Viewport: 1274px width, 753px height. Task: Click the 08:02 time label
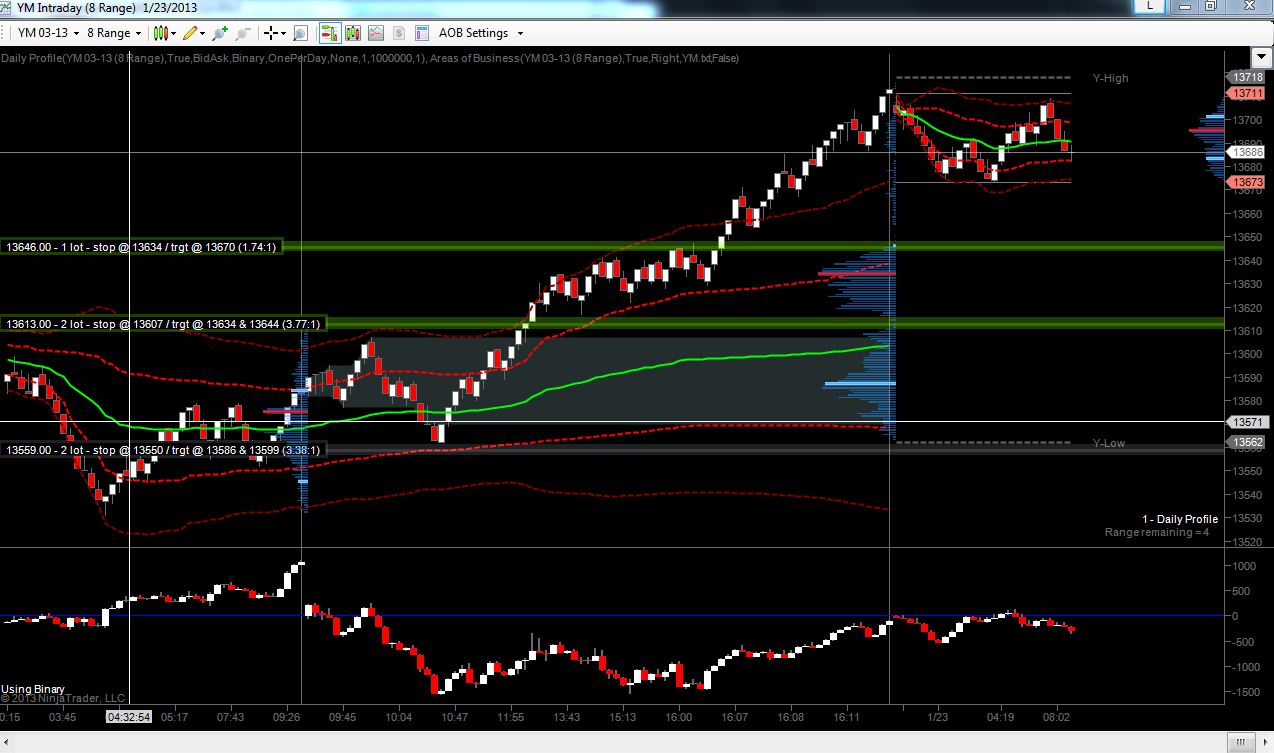1057,717
